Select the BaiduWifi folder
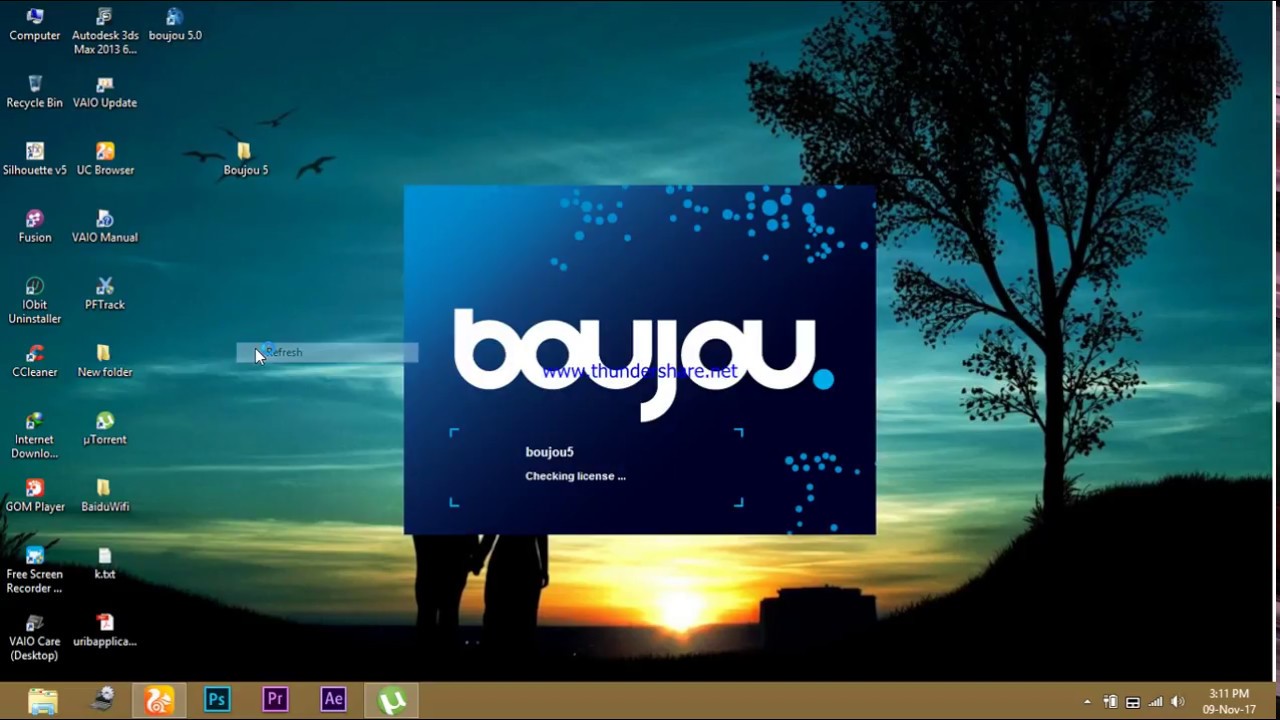This screenshot has height=720, width=1280. [105, 496]
